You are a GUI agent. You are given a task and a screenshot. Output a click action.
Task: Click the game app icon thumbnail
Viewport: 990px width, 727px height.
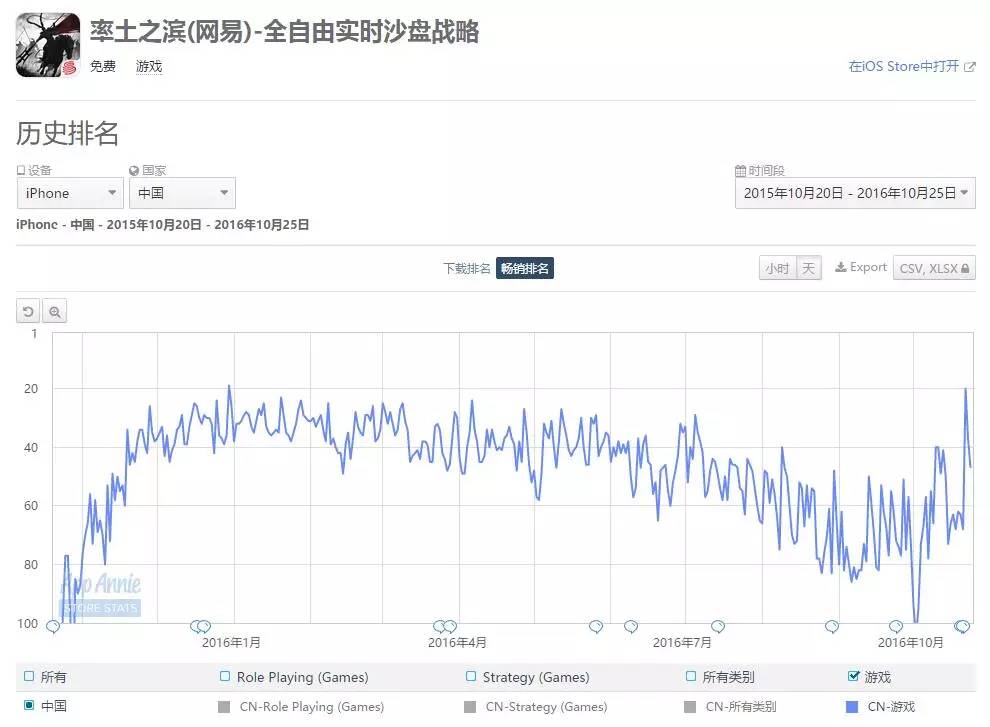pyautogui.click(x=48, y=45)
